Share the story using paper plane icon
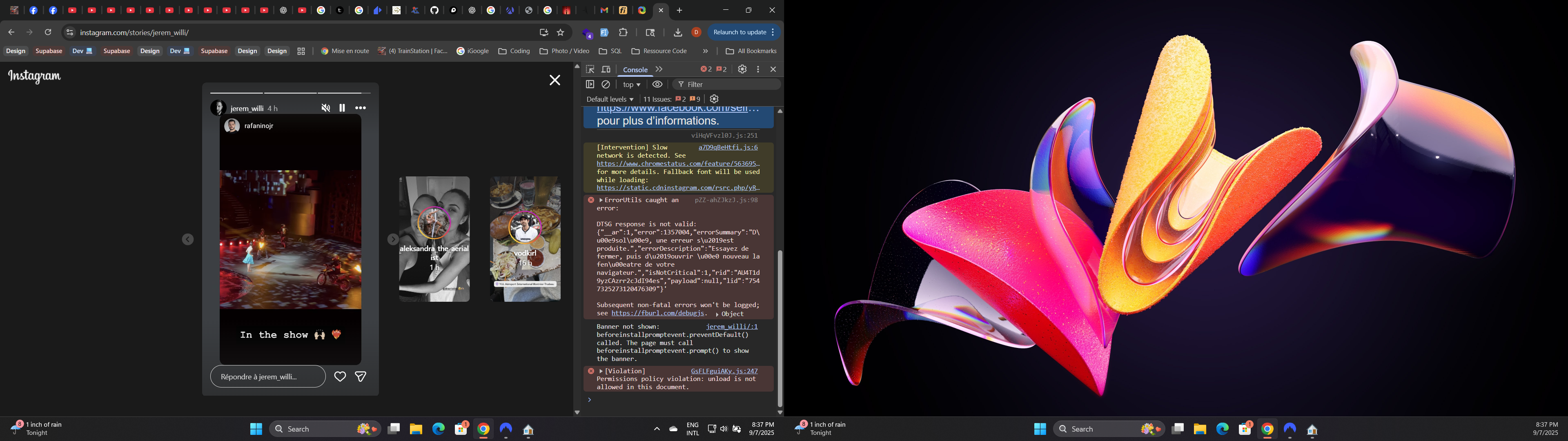The image size is (1568, 441). point(361,377)
